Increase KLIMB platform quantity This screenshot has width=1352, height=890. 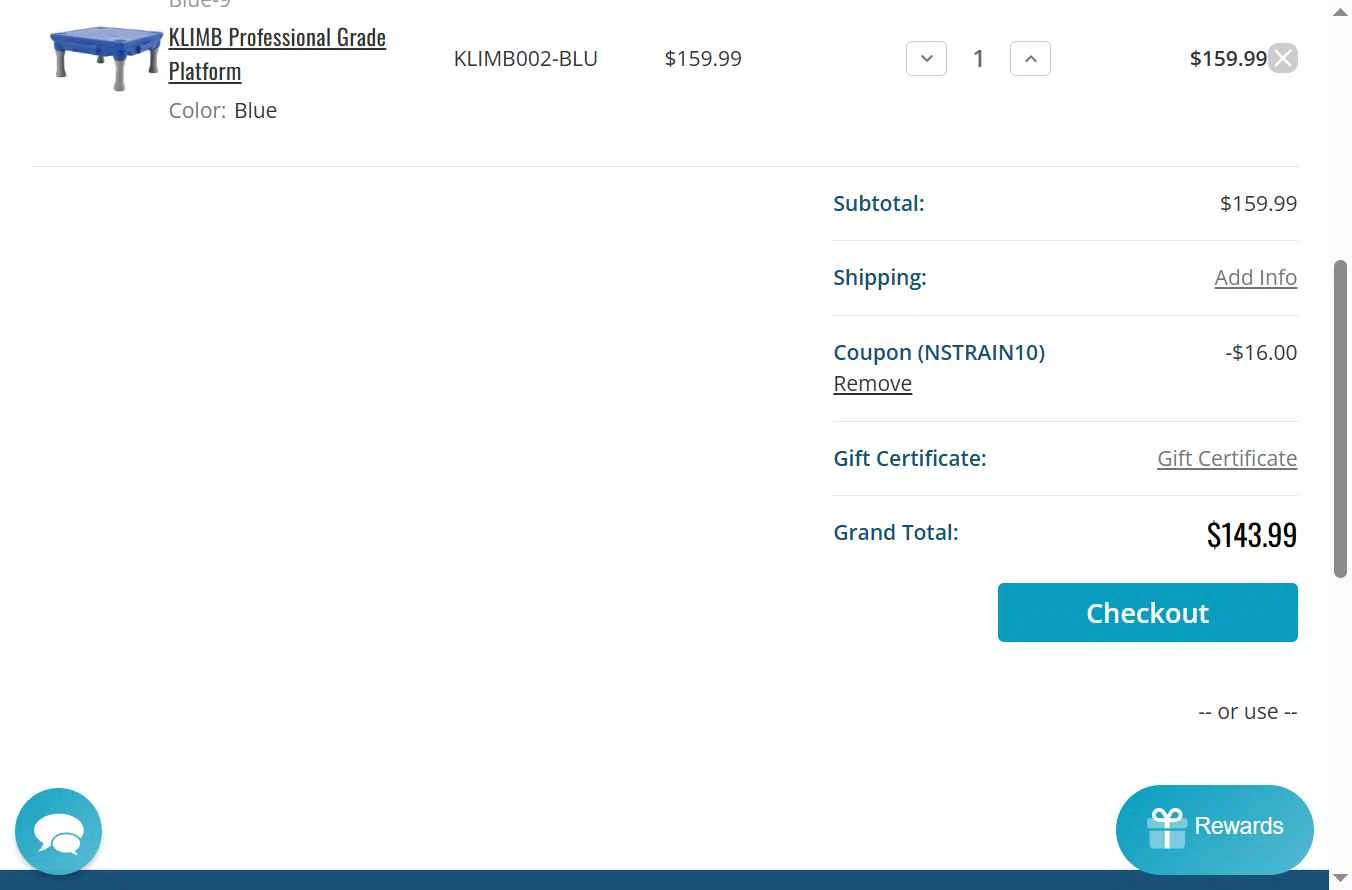click(x=1030, y=58)
